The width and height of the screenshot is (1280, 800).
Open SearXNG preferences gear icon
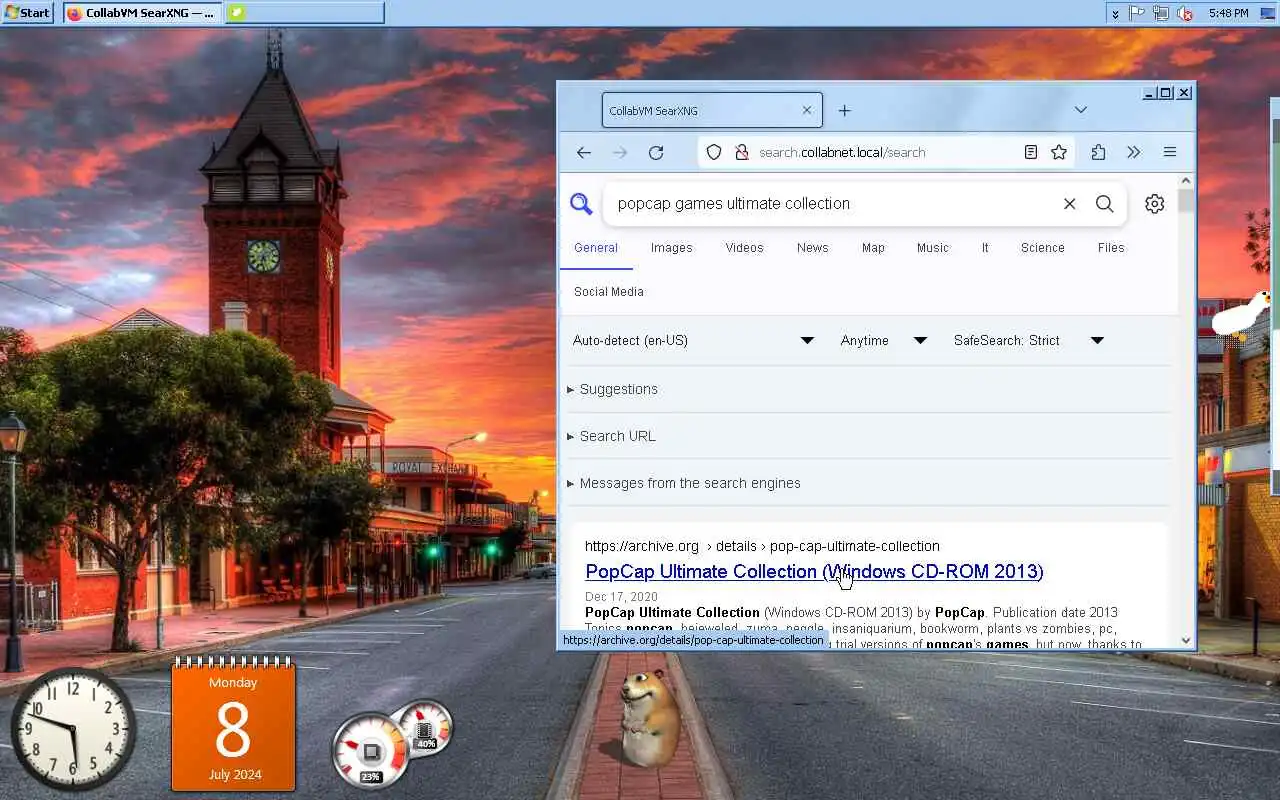point(1154,204)
